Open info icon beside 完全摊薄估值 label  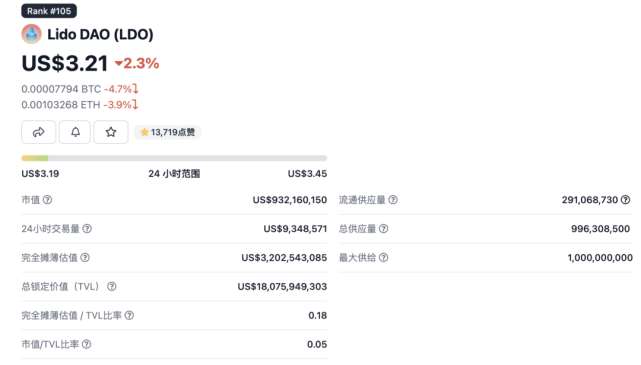pos(85,258)
